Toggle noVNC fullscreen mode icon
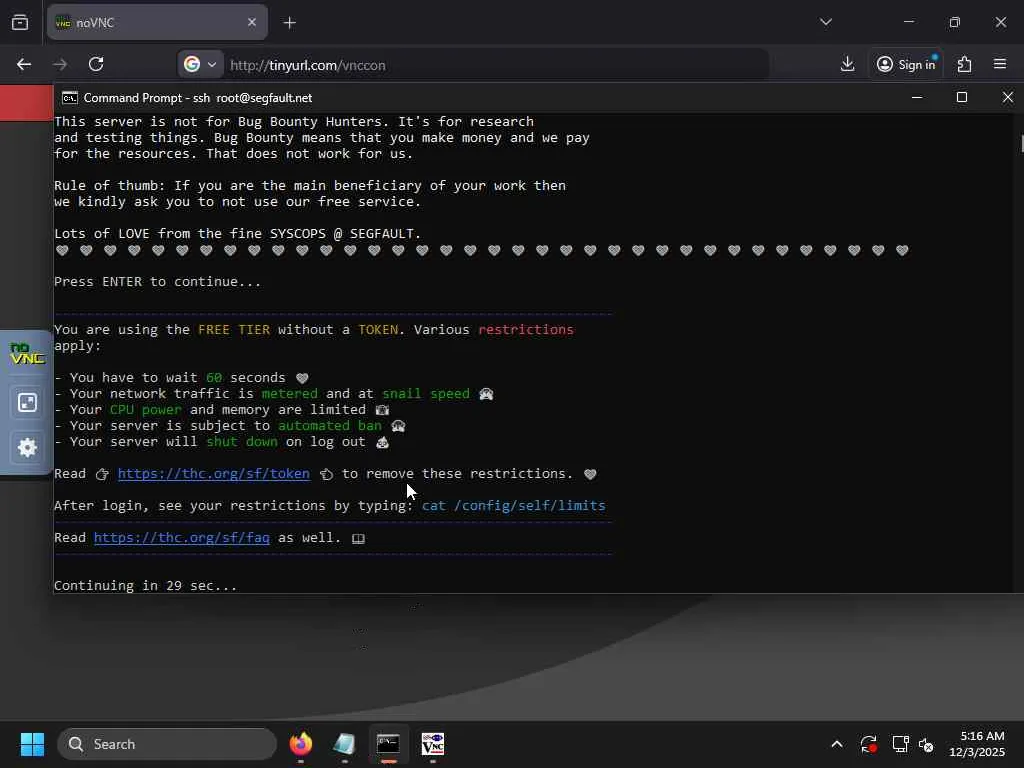The height and width of the screenshot is (768, 1024). coord(27,402)
